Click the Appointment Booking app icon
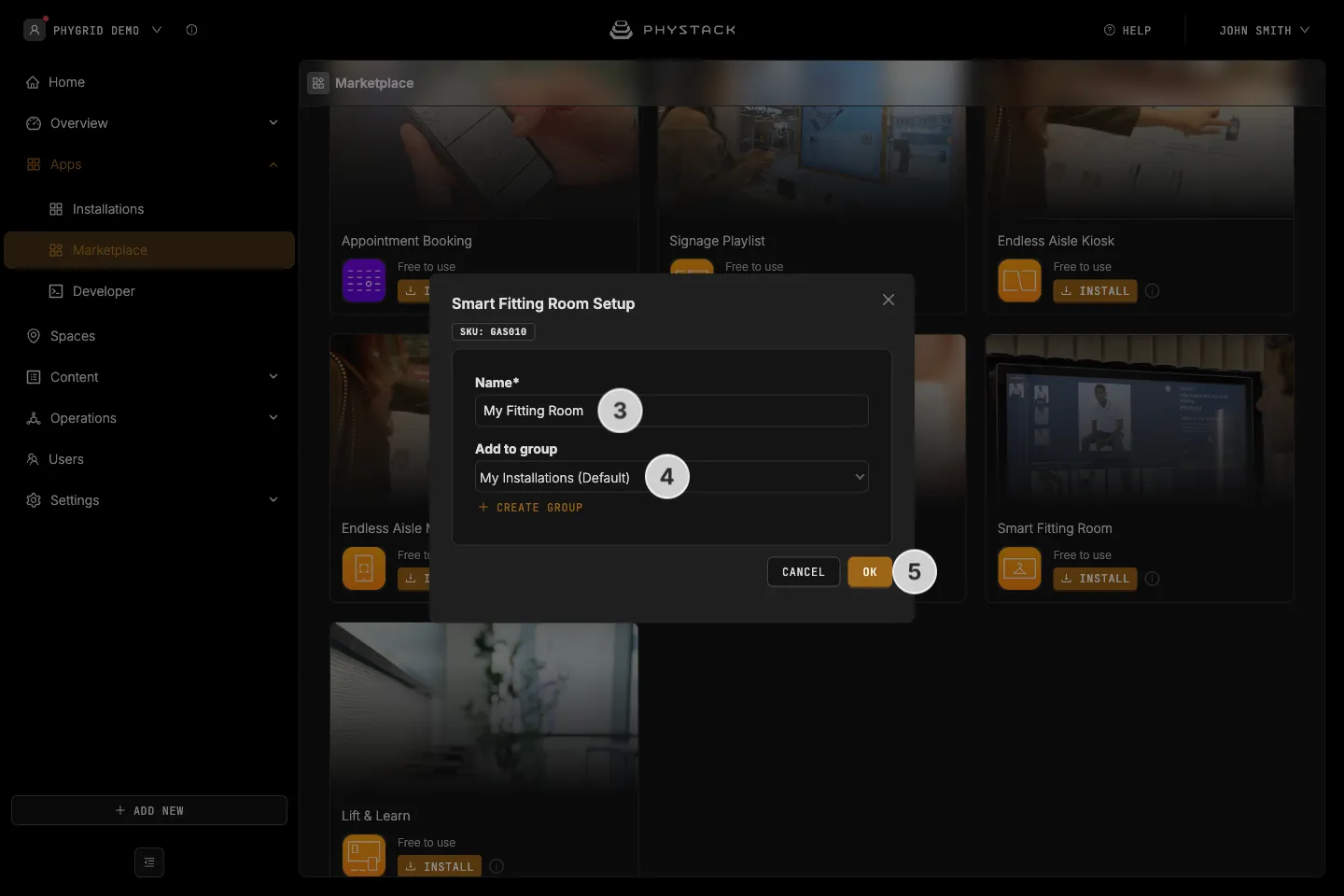The height and width of the screenshot is (896, 1344). click(x=364, y=280)
